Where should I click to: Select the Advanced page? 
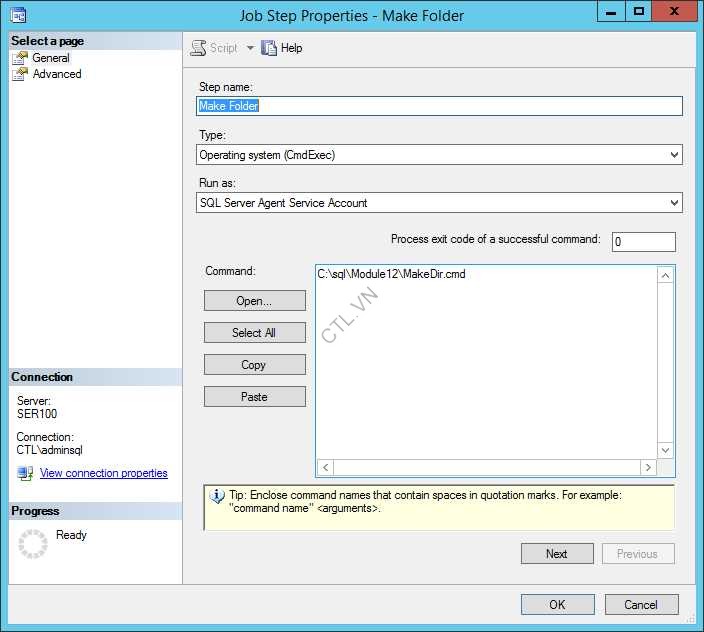[57, 74]
